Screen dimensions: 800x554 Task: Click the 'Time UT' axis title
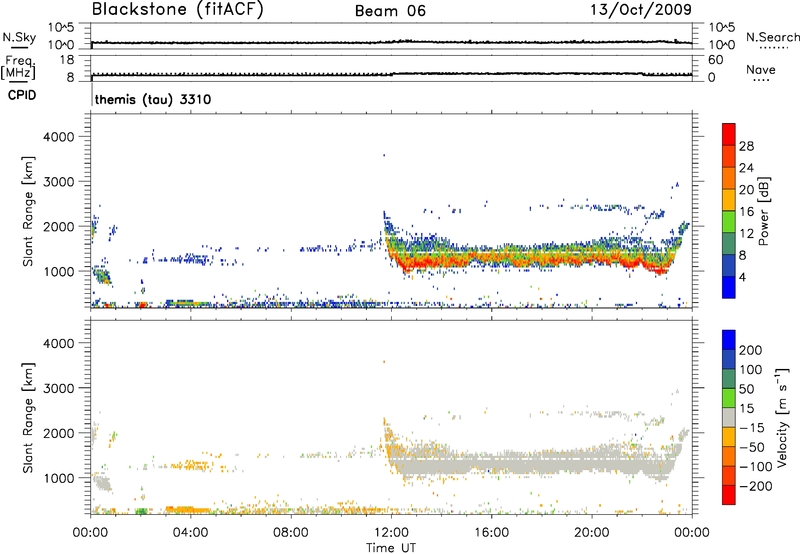point(391,547)
